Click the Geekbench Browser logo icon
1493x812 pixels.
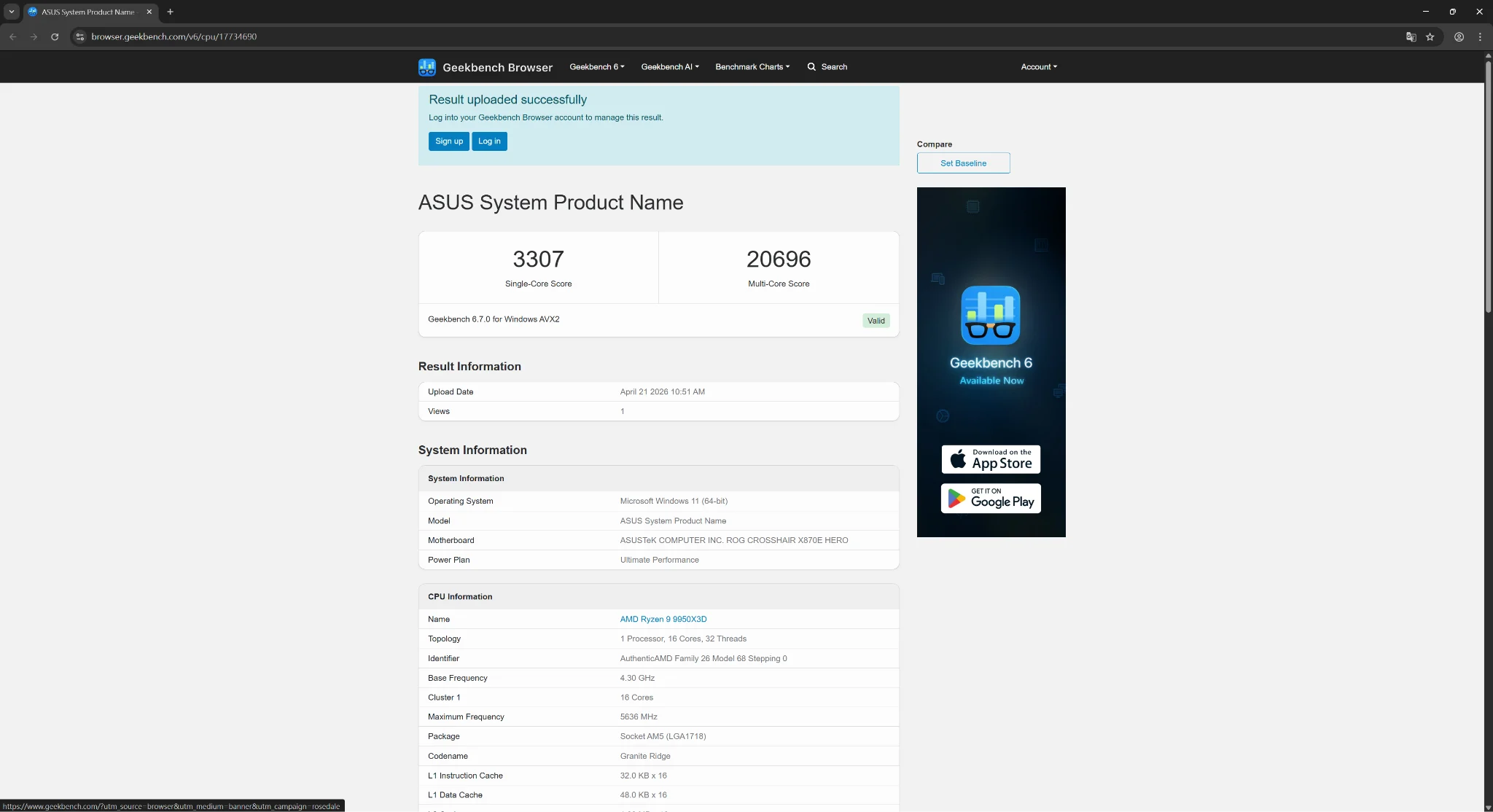tap(426, 67)
